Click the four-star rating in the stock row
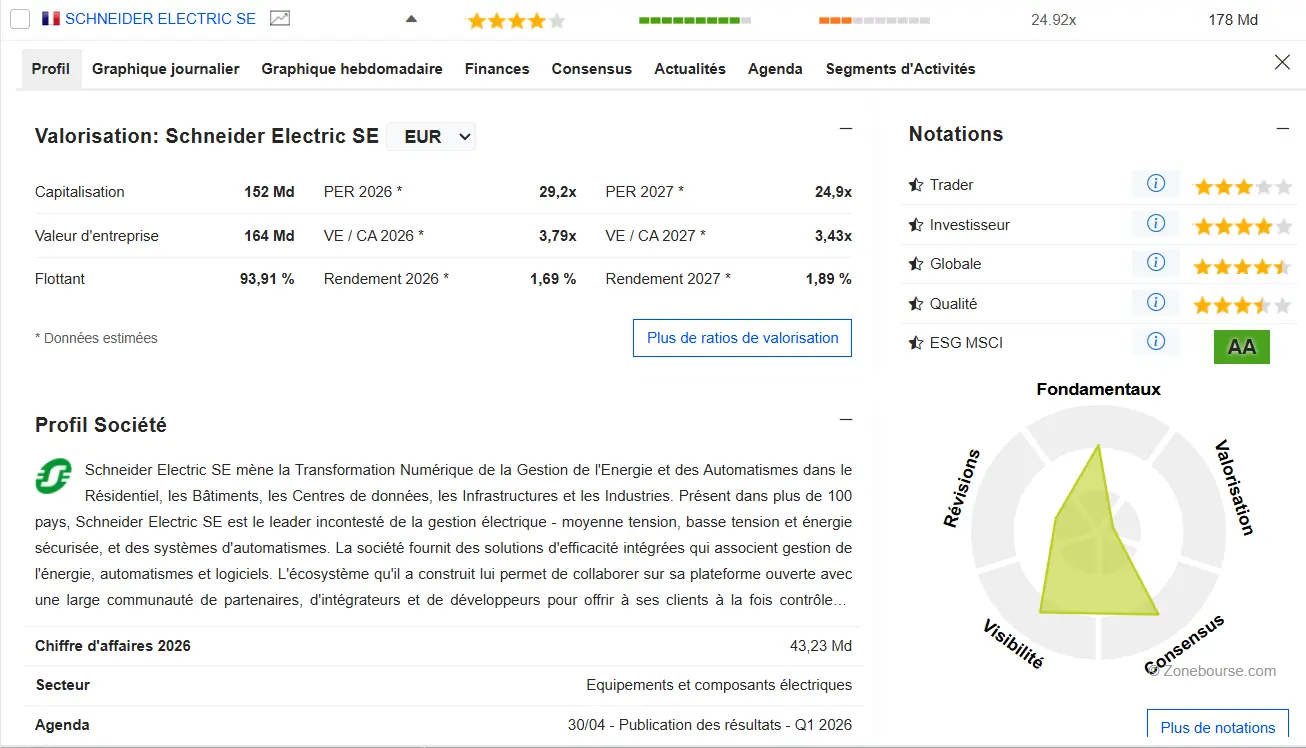Image resolution: width=1306 pixels, height=748 pixels. click(516, 20)
